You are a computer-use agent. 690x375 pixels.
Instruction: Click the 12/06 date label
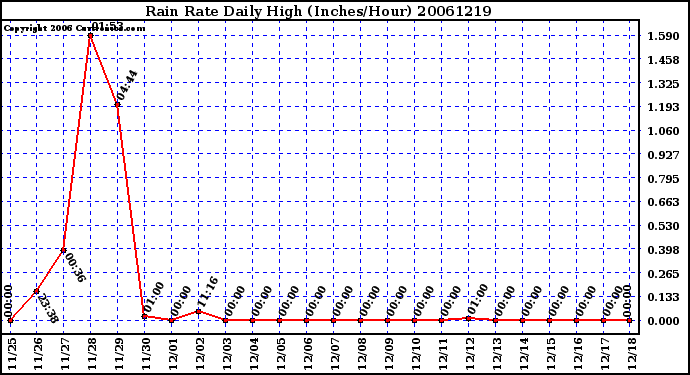tap(308, 354)
